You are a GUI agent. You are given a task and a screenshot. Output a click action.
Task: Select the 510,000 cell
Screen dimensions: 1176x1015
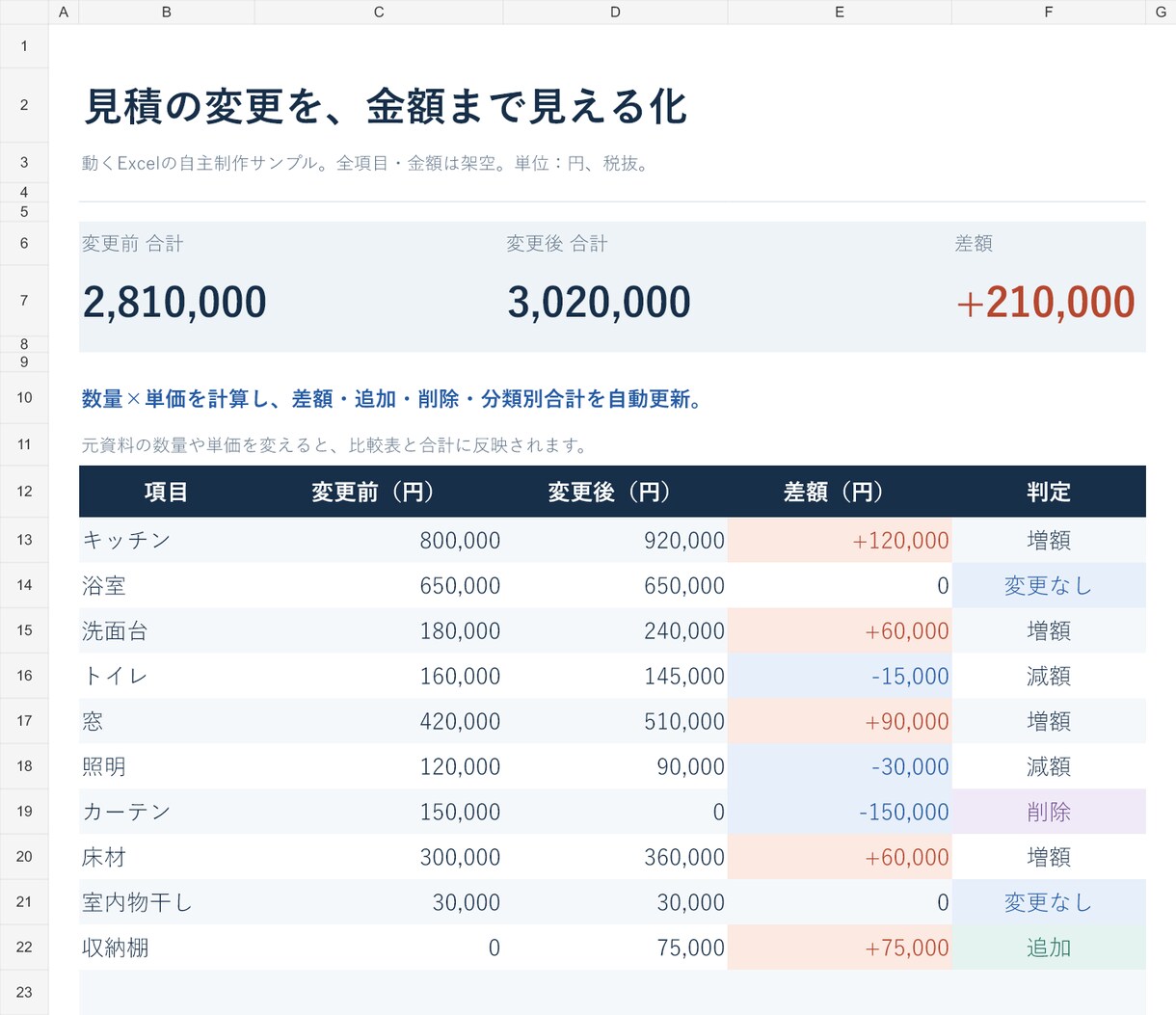(615, 721)
